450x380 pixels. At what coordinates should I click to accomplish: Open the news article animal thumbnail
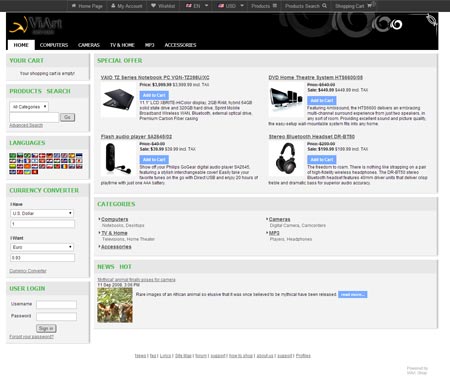point(115,305)
